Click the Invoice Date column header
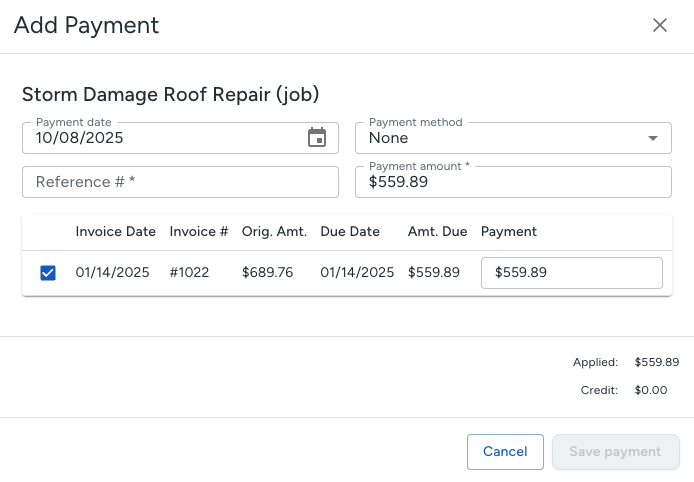The height and width of the screenshot is (482, 694). pos(116,231)
